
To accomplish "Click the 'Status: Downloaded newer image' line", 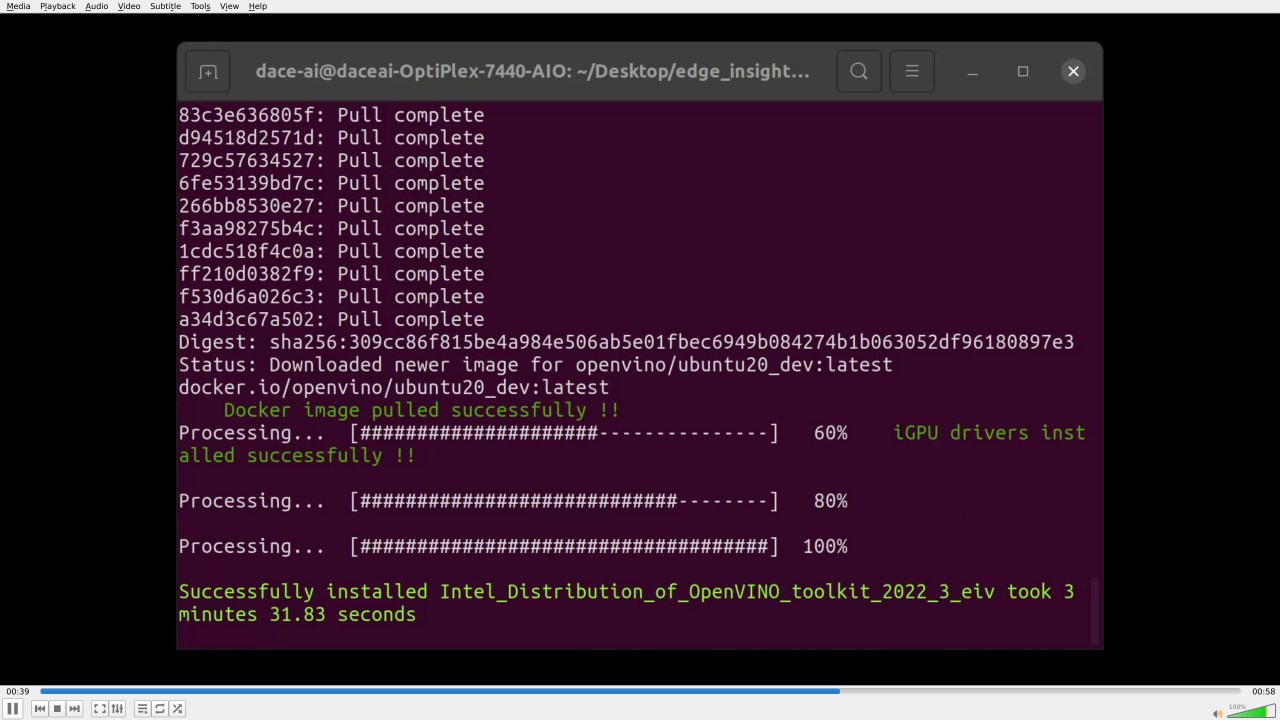I will [x=535, y=365].
